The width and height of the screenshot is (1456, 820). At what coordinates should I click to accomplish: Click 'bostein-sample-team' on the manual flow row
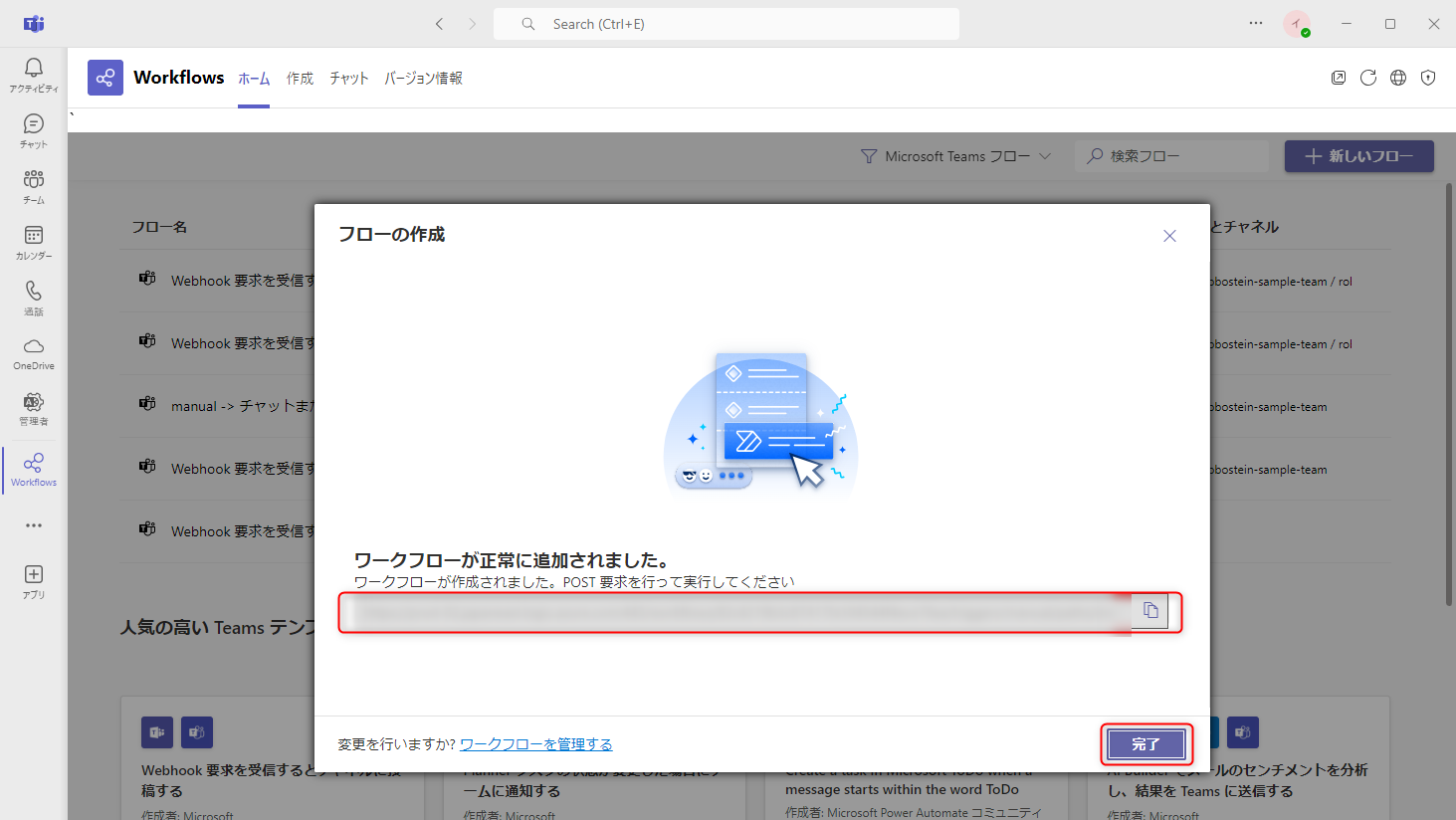pos(1269,407)
